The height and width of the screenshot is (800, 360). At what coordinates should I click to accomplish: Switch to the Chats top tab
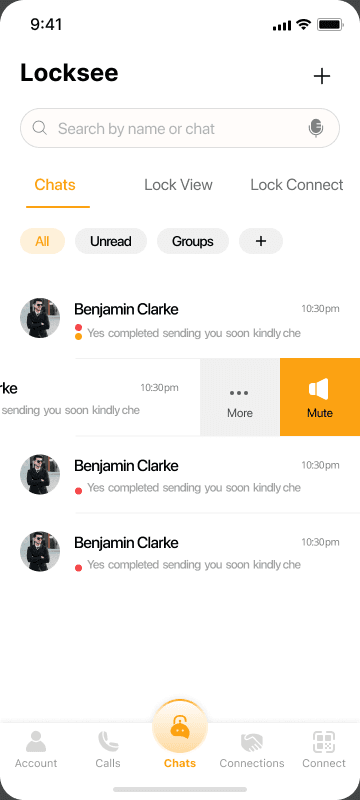pyautogui.click(x=55, y=185)
